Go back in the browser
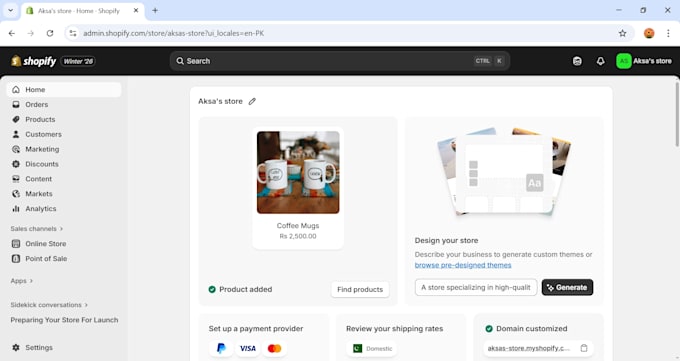 tap(12, 33)
